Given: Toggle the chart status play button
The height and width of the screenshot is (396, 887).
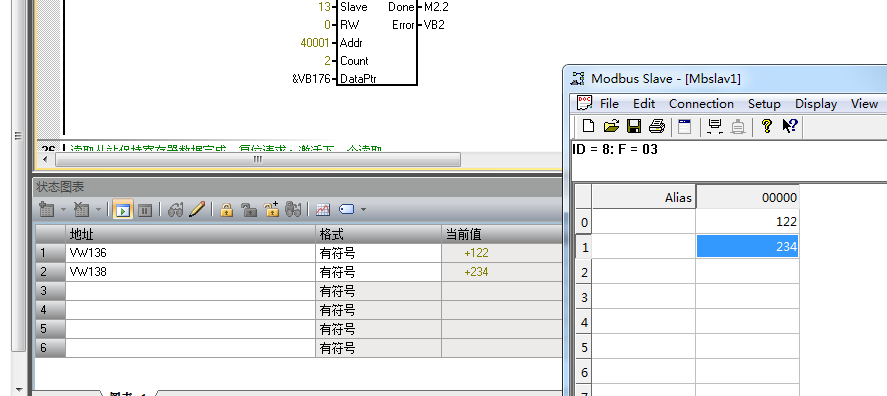Looking at the screenshot, I should (x=123, y=210).
